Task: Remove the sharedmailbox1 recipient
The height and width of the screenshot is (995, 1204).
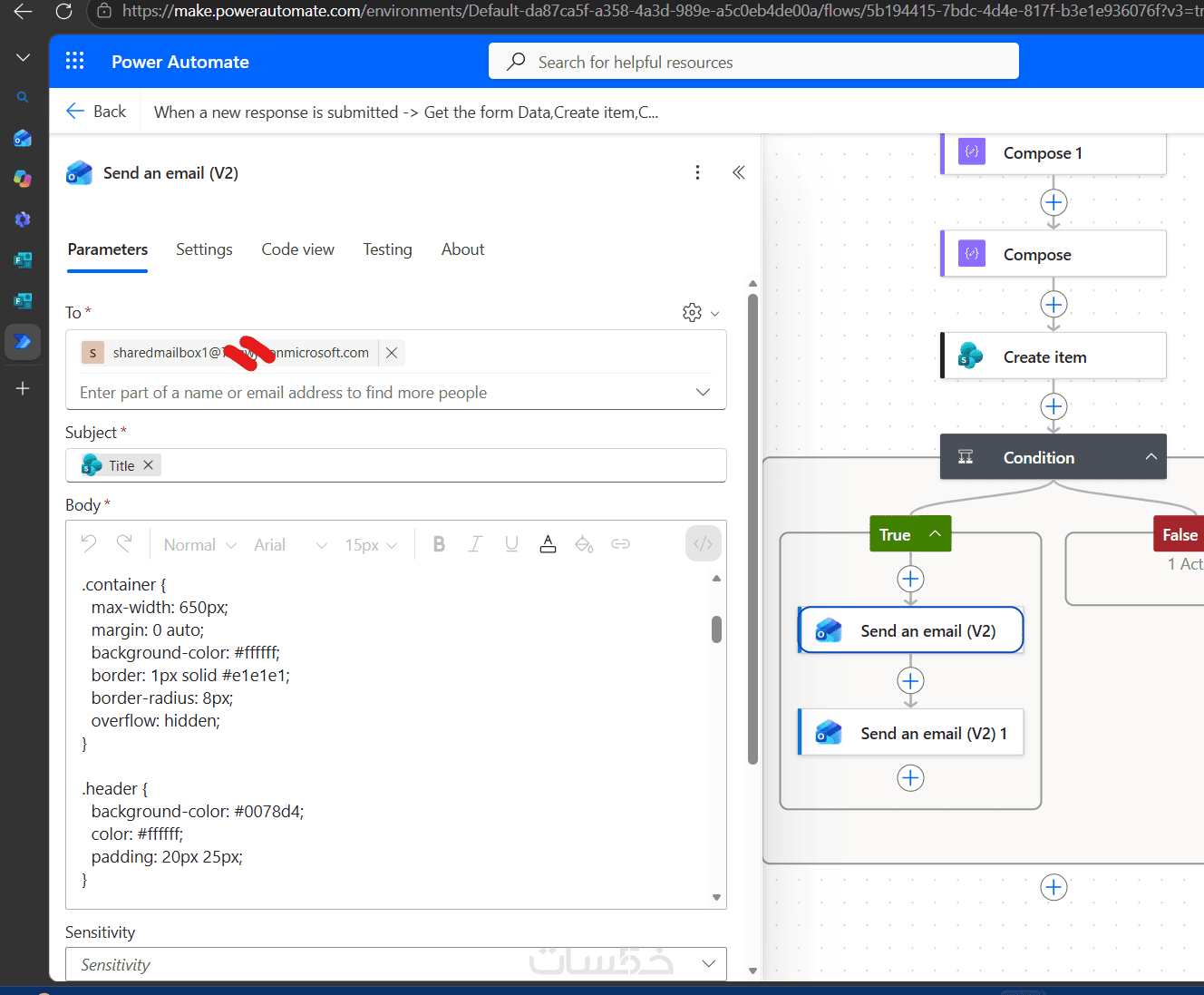Action: coord(392,353)
